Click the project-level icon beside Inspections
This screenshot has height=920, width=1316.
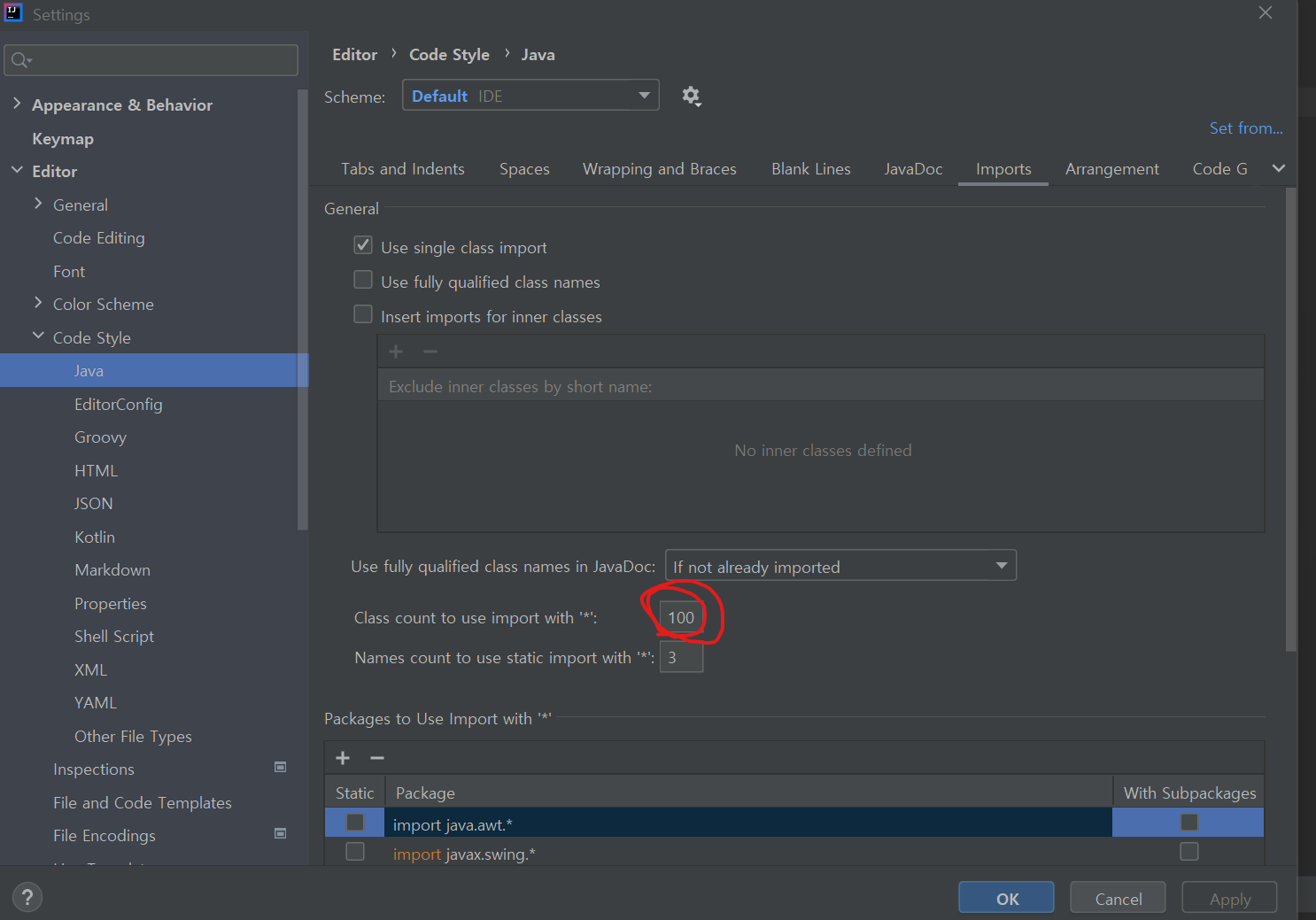(x=281, y=767)
